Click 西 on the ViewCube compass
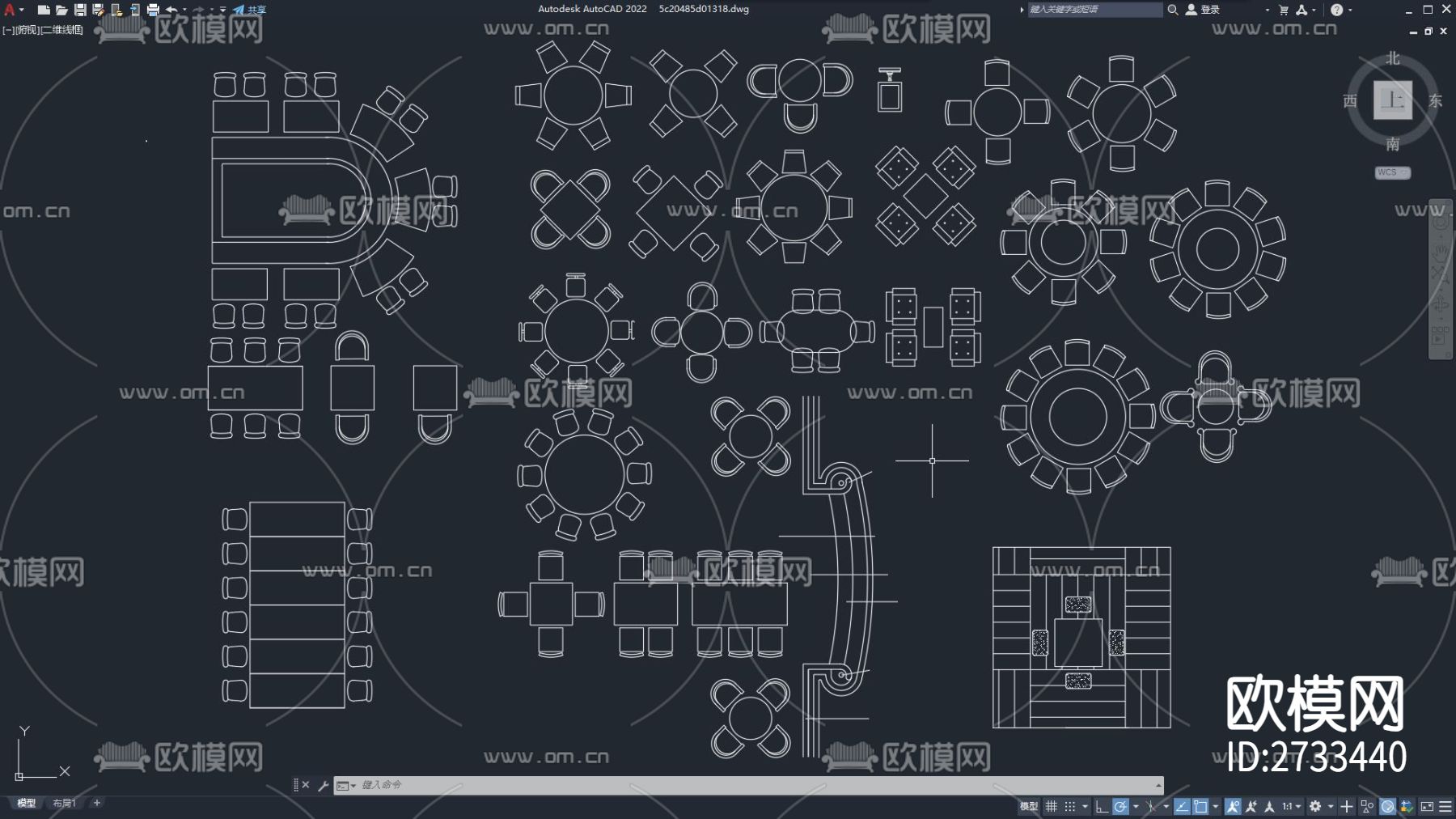The height and width of the screenshot is (819, 1456). pyautogui.click(x=1350, y=100)
